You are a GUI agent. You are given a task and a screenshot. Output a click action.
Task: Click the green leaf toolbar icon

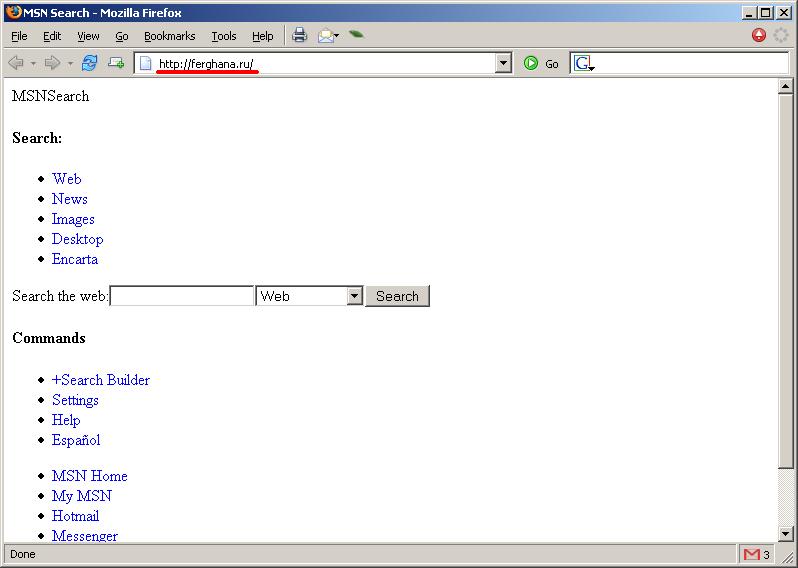pos(356,34)
